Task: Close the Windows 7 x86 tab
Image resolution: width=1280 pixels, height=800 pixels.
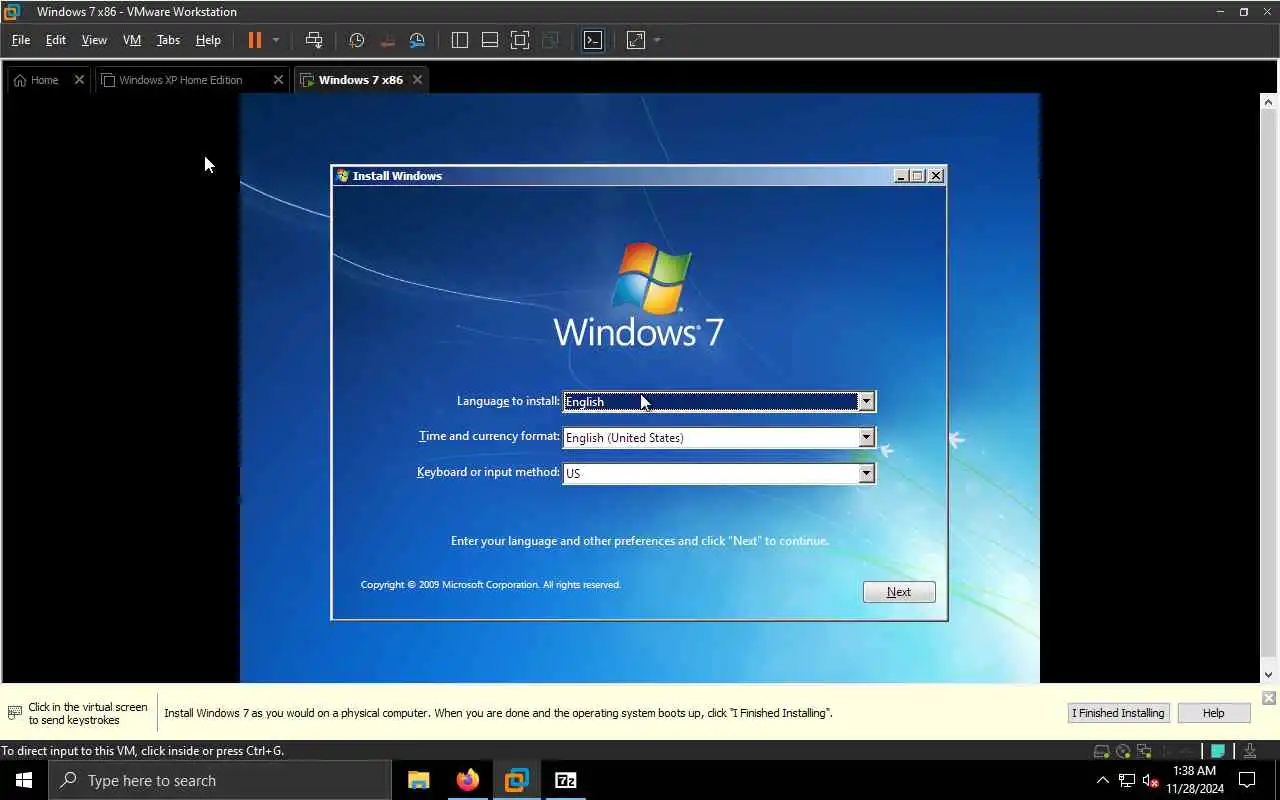Action: point(417,80)
